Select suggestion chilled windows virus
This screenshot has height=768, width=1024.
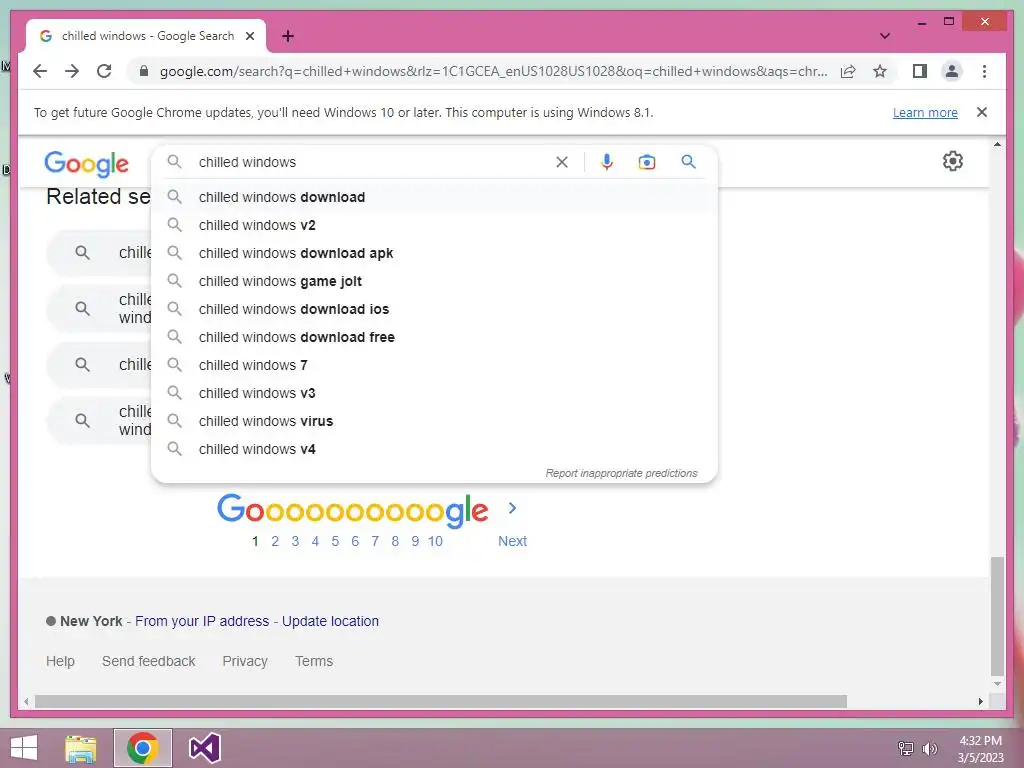coord(434,422)
